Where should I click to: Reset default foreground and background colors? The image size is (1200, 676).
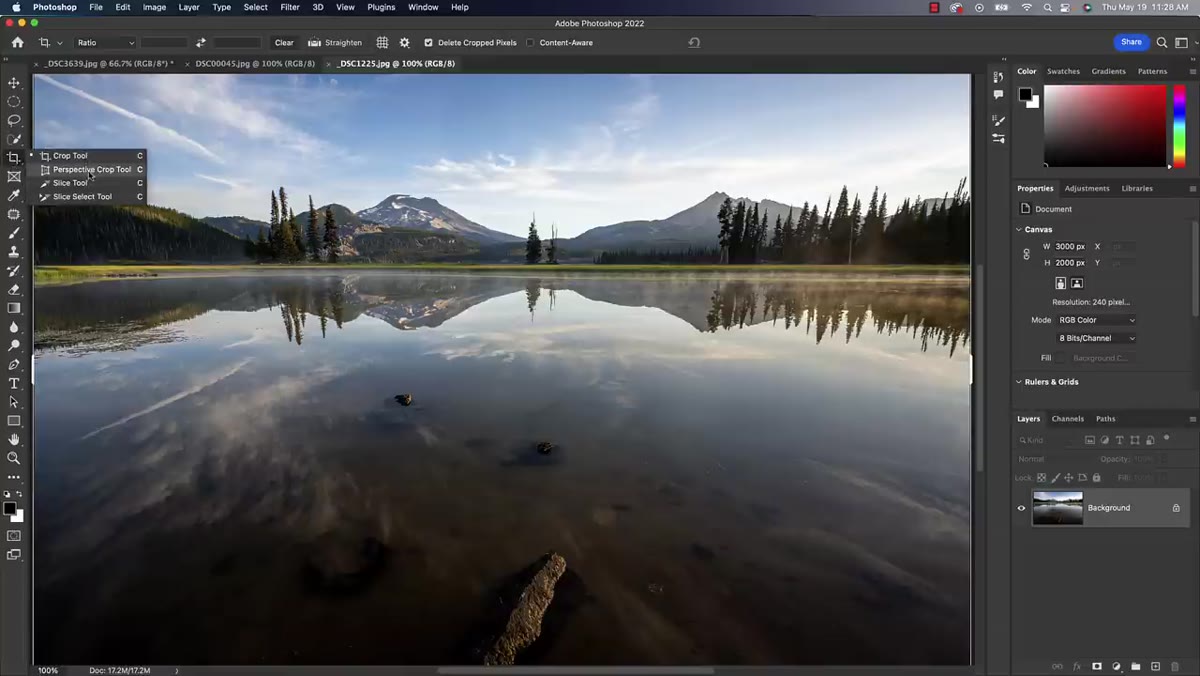click(x=7, y=494)
